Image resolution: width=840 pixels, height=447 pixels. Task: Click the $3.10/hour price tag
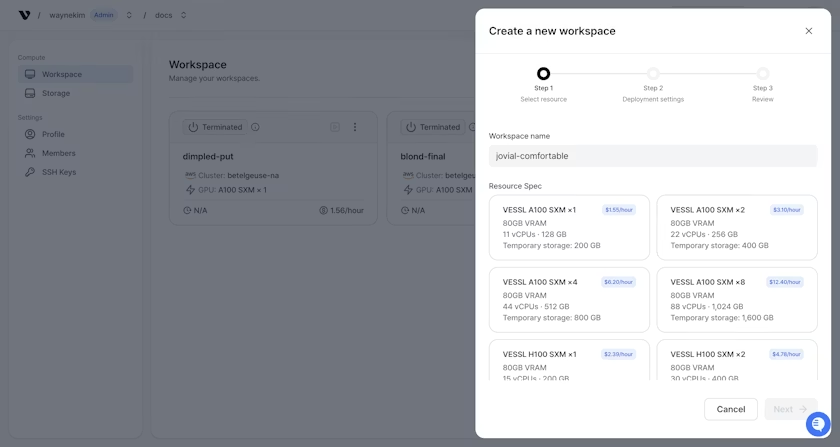click(x=786, y=210)
